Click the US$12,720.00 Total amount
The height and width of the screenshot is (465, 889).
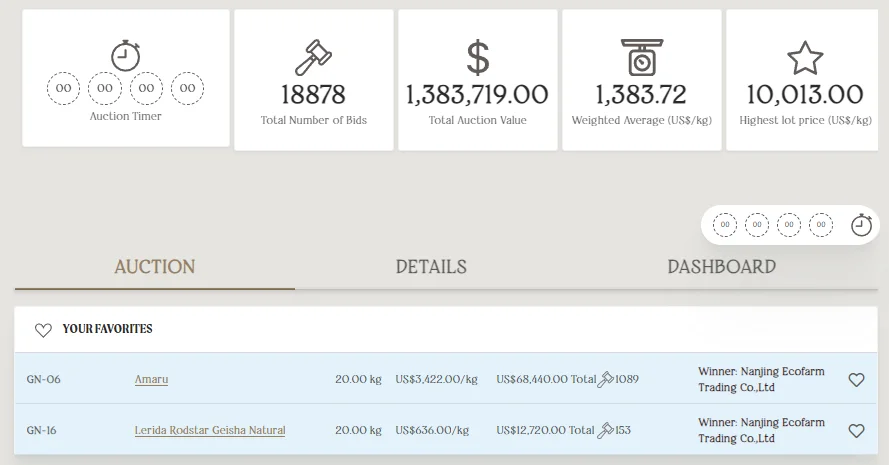(x=545, y=430)
